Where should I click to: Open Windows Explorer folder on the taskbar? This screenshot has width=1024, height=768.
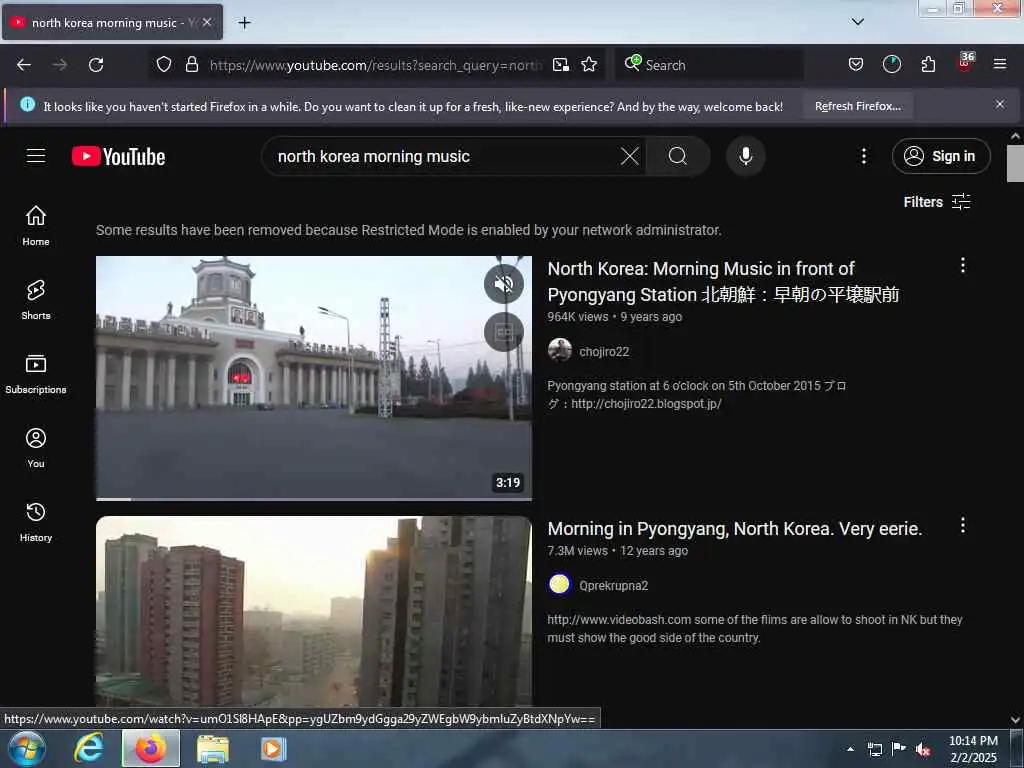(213, 750)
